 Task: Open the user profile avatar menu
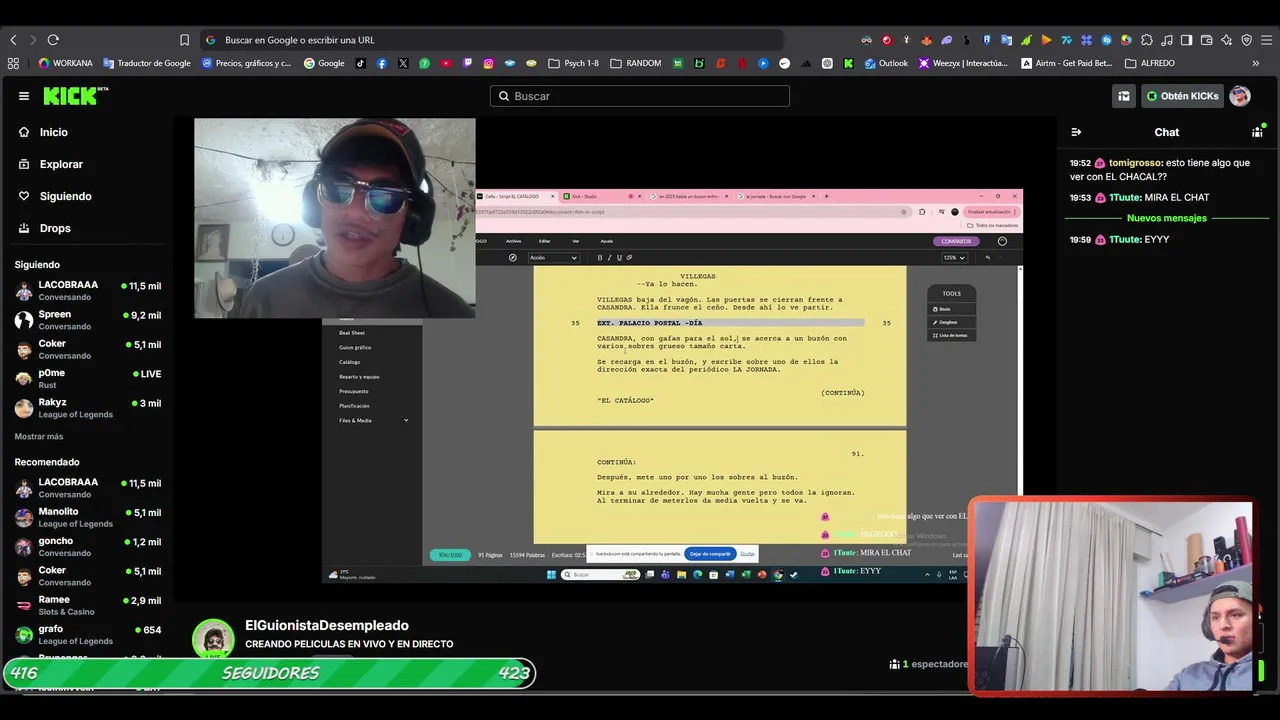1240,96
